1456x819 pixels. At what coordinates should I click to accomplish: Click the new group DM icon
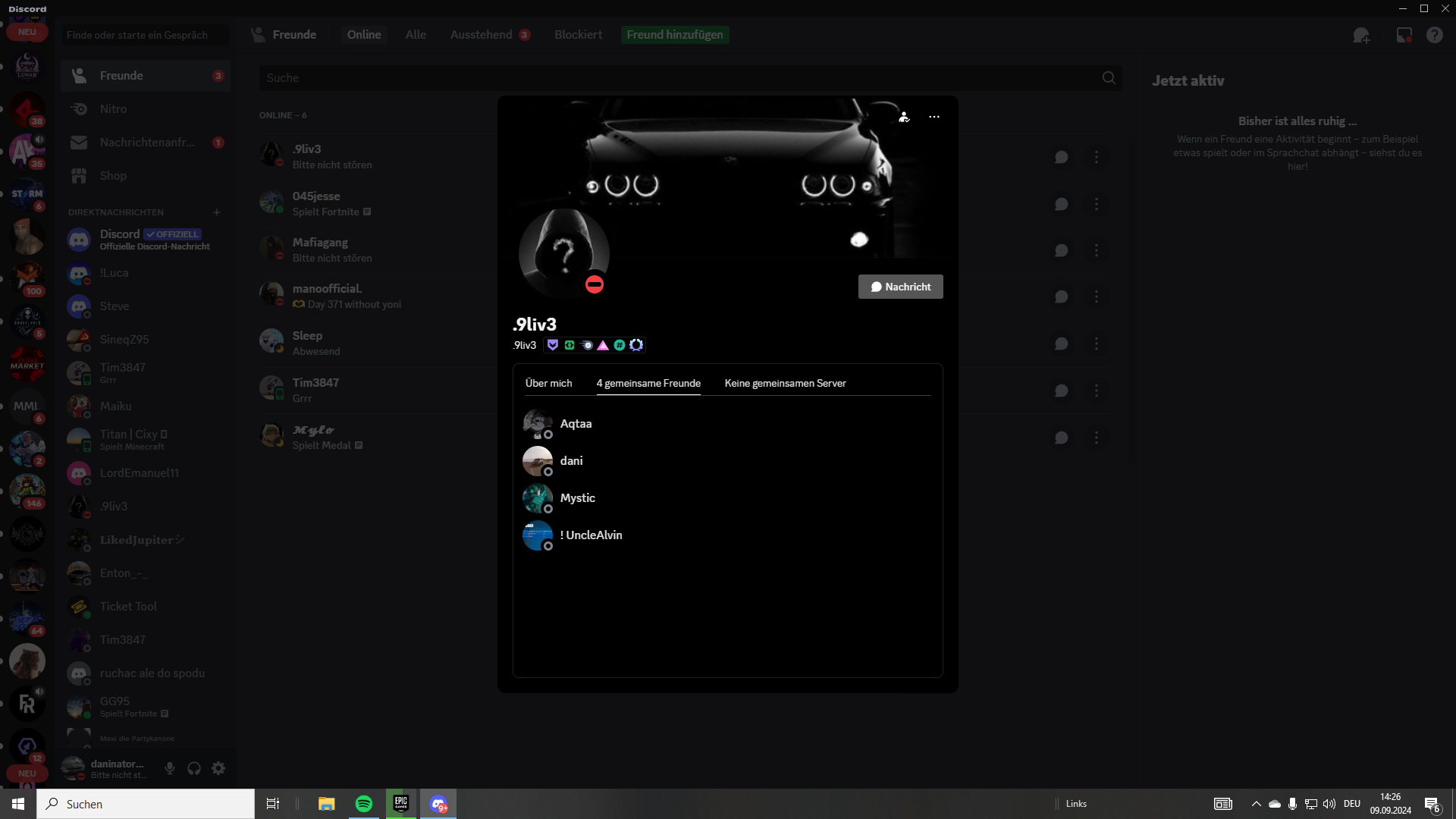(1361, 35)
